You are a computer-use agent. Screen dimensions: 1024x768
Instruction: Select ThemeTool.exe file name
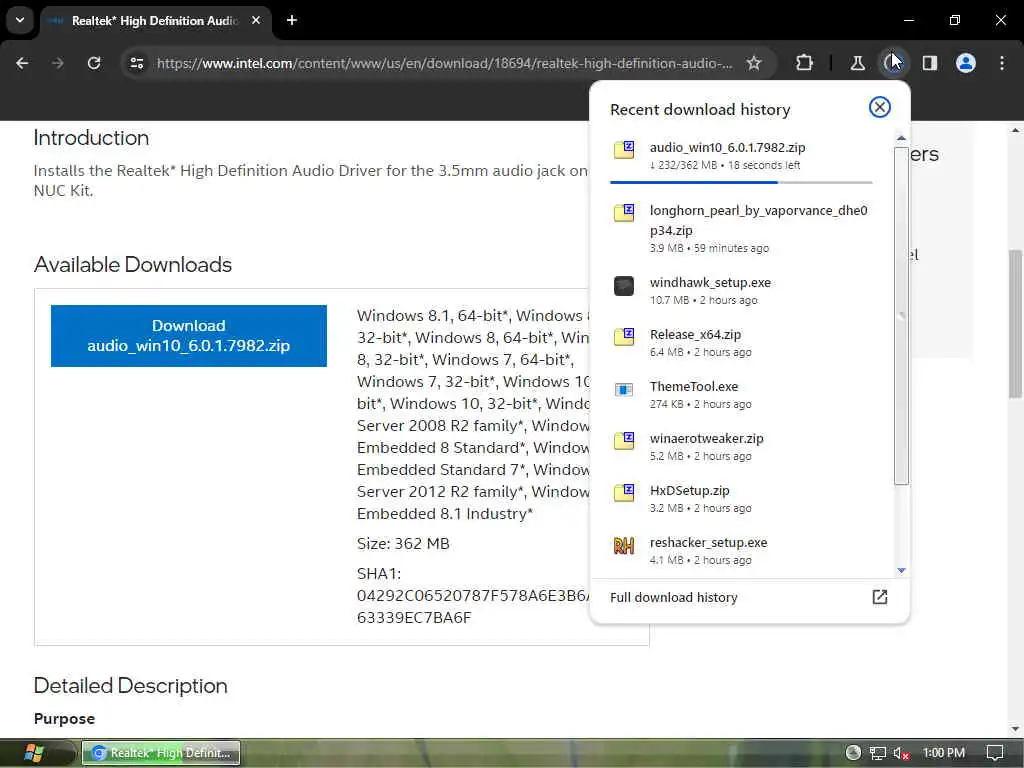click(694, 387)
